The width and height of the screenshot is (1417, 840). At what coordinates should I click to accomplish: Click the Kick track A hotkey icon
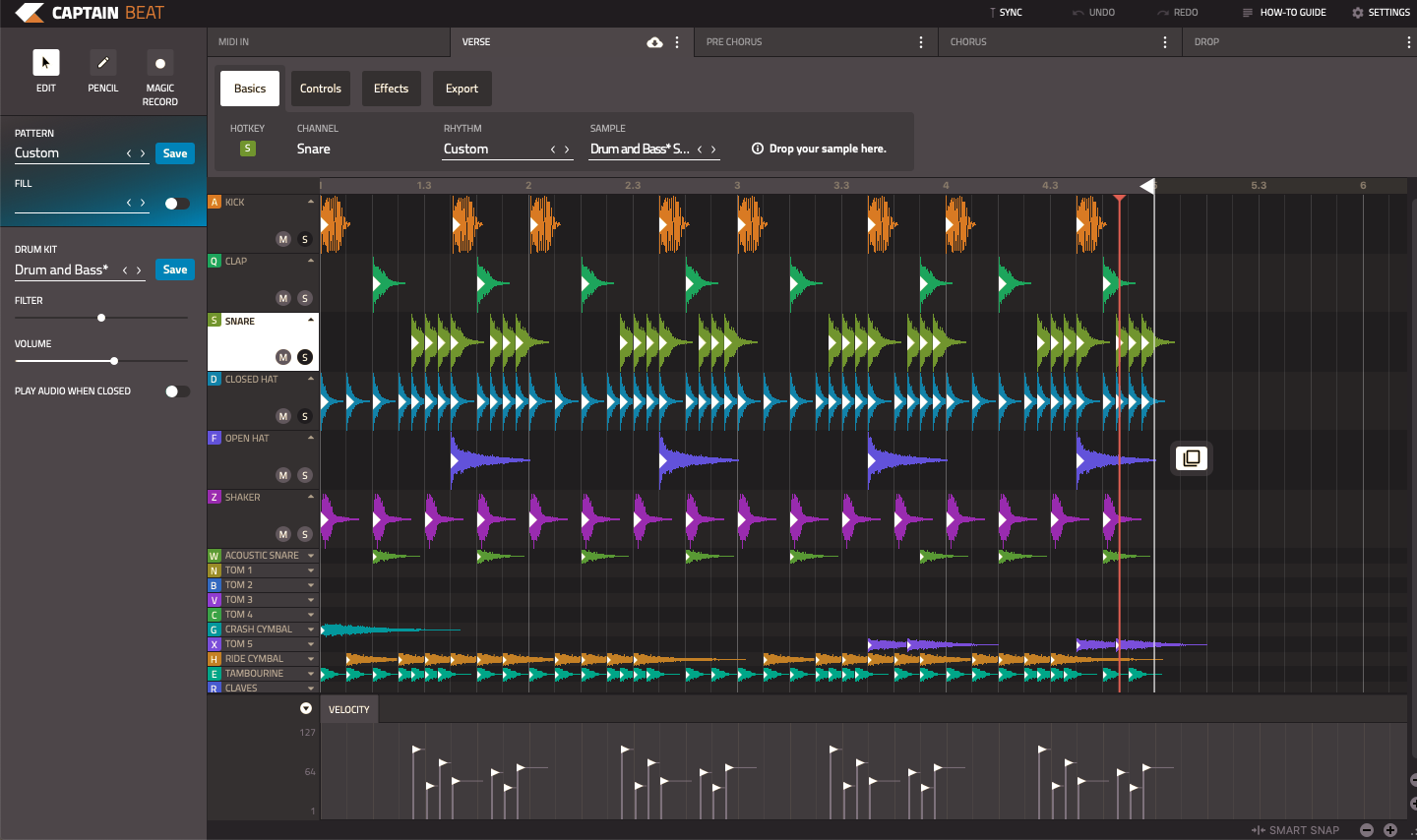(215, 202)
